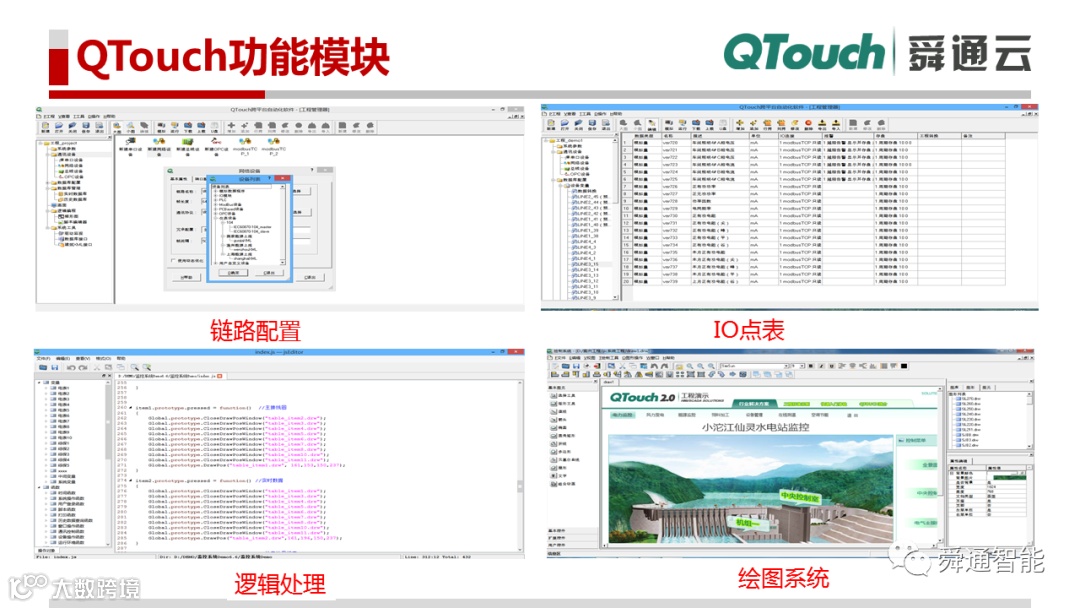Click the first magnifier zoom icon in 绘图系统
This screenshot has width=1080, height=608.
tap(690, 366)
